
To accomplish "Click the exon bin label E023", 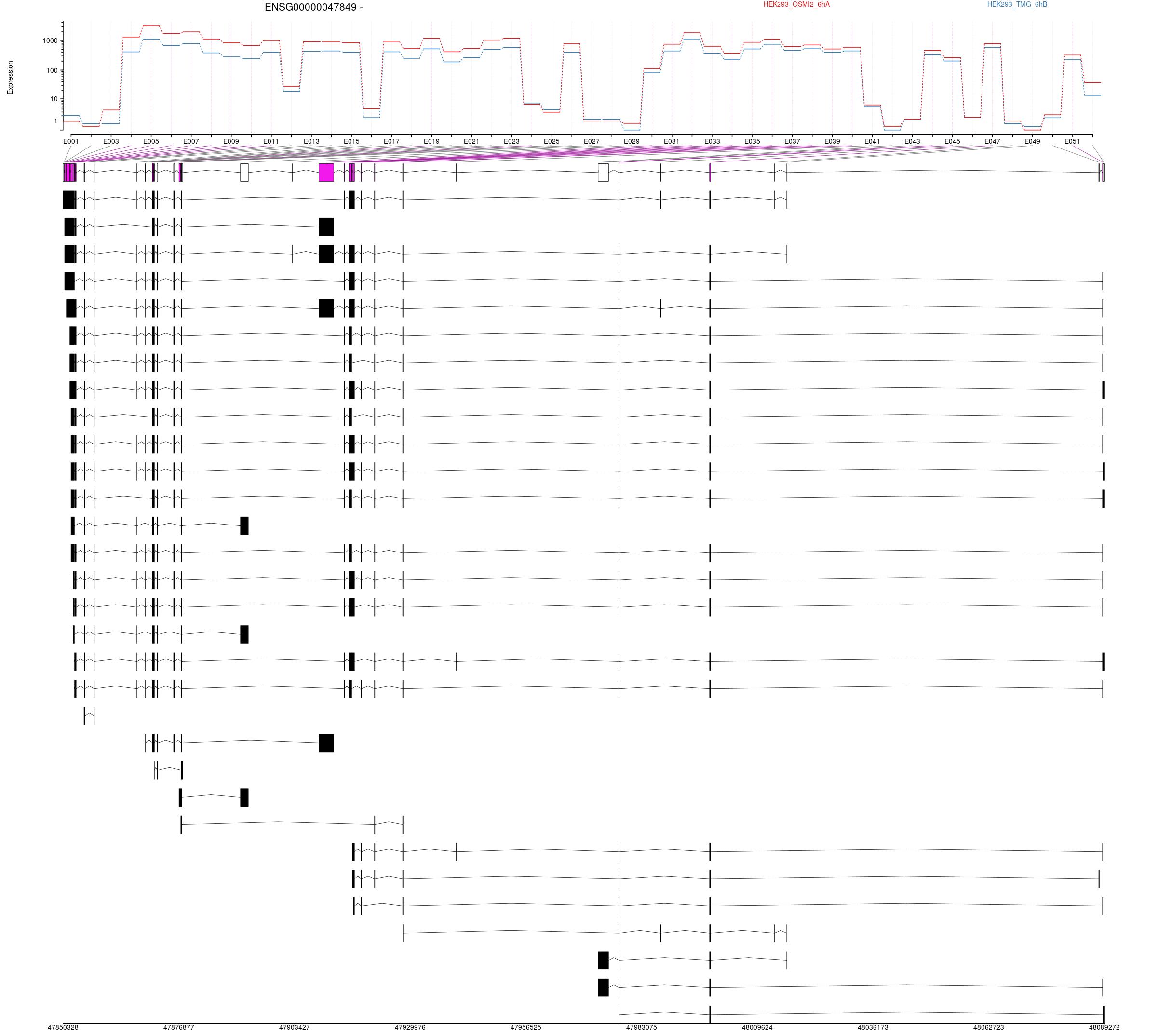I will [x=511, y=141].
